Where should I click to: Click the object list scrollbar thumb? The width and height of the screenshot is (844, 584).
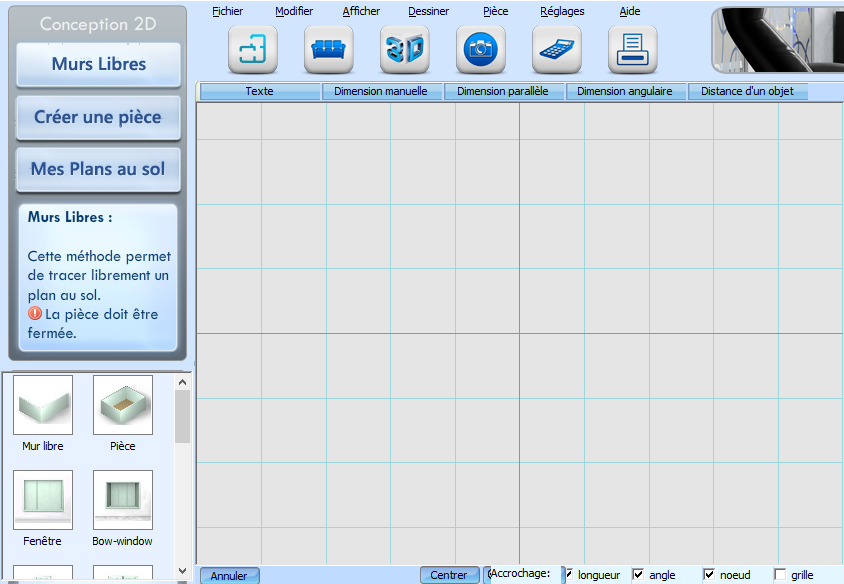pyautogui.click(x=182, y=416)
